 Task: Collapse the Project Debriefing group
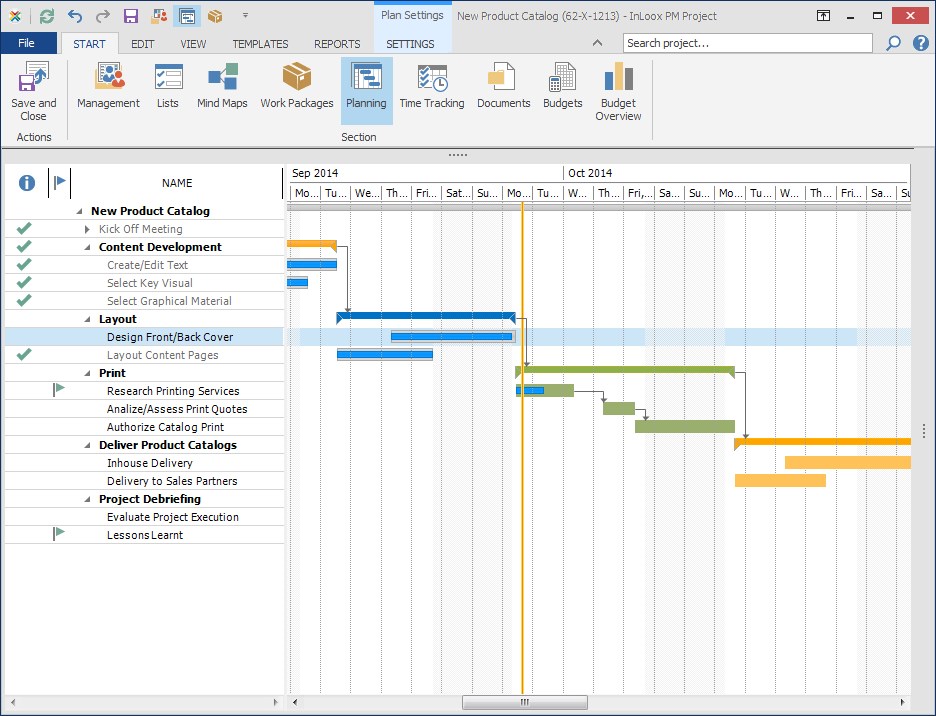87,499
